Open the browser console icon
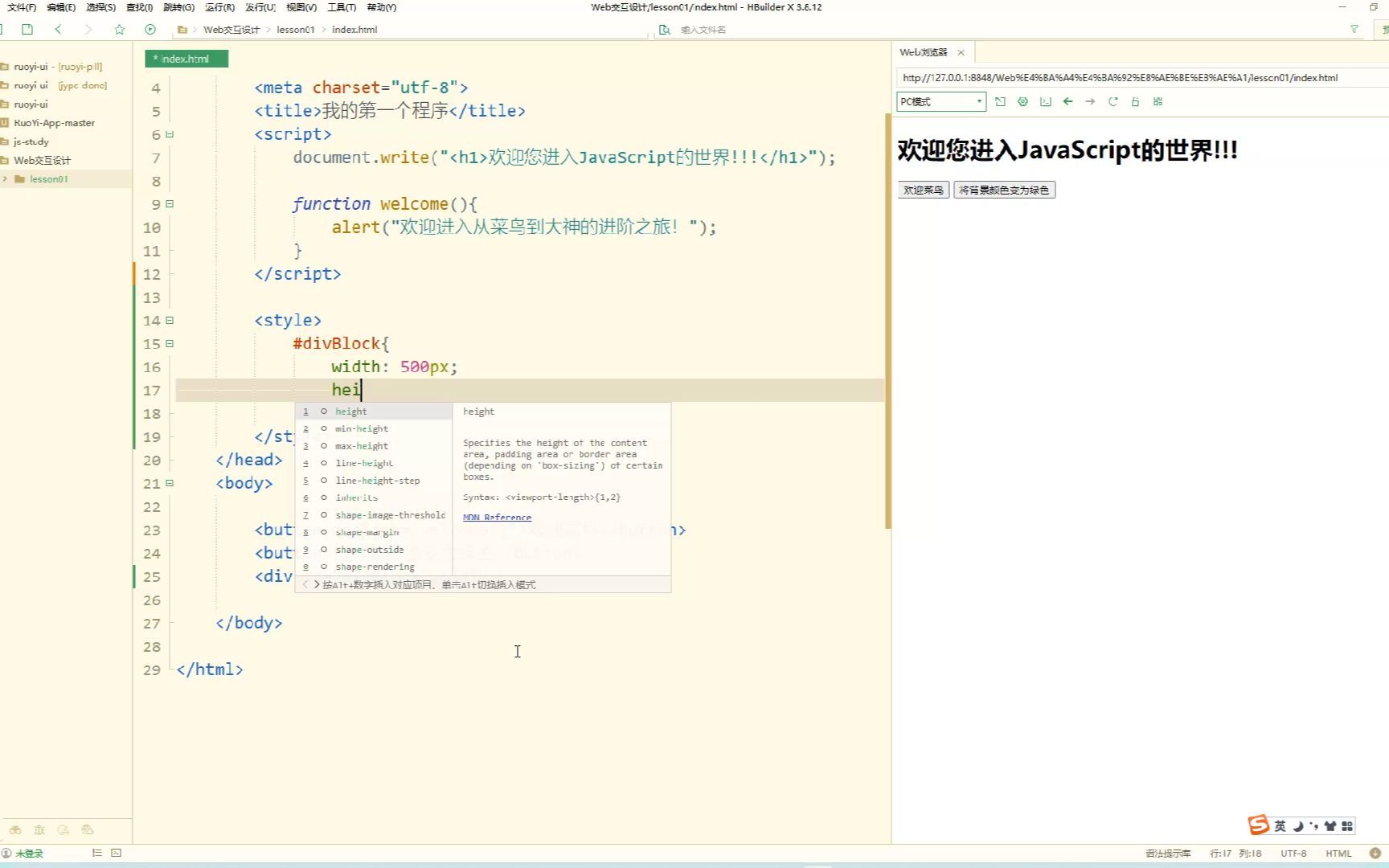This screenshot has height=868, width=1389. click(x=1045, y=102)
